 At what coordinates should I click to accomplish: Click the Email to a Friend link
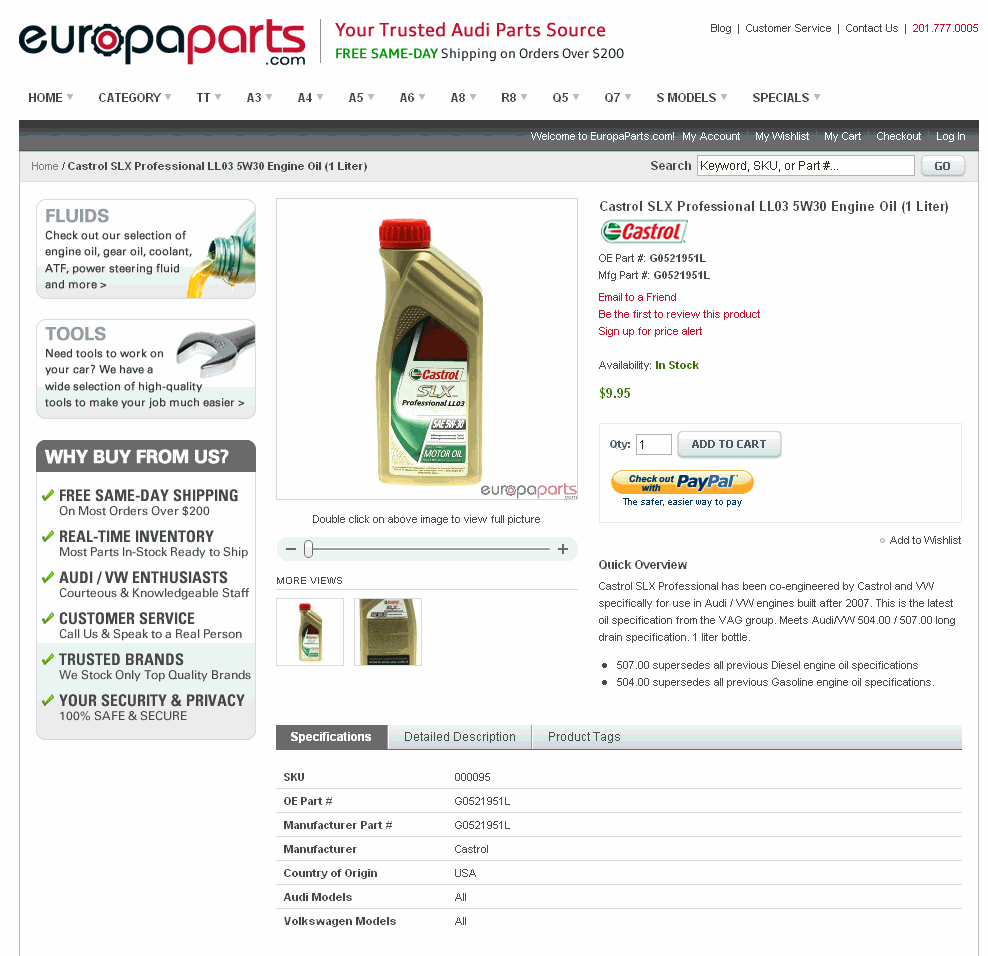(x=637, y=297)
